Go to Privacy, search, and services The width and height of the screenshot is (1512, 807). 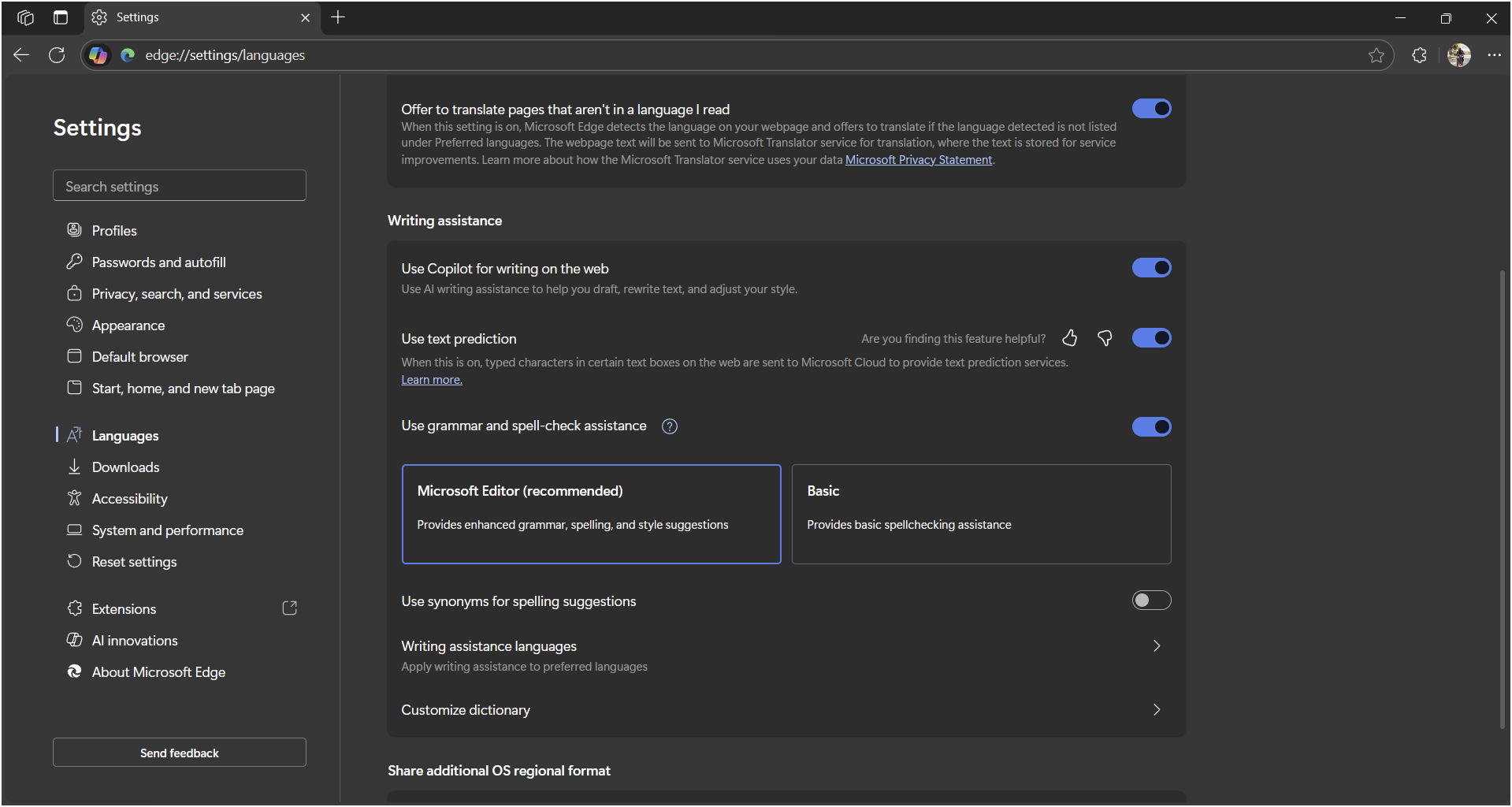[177, 294]
